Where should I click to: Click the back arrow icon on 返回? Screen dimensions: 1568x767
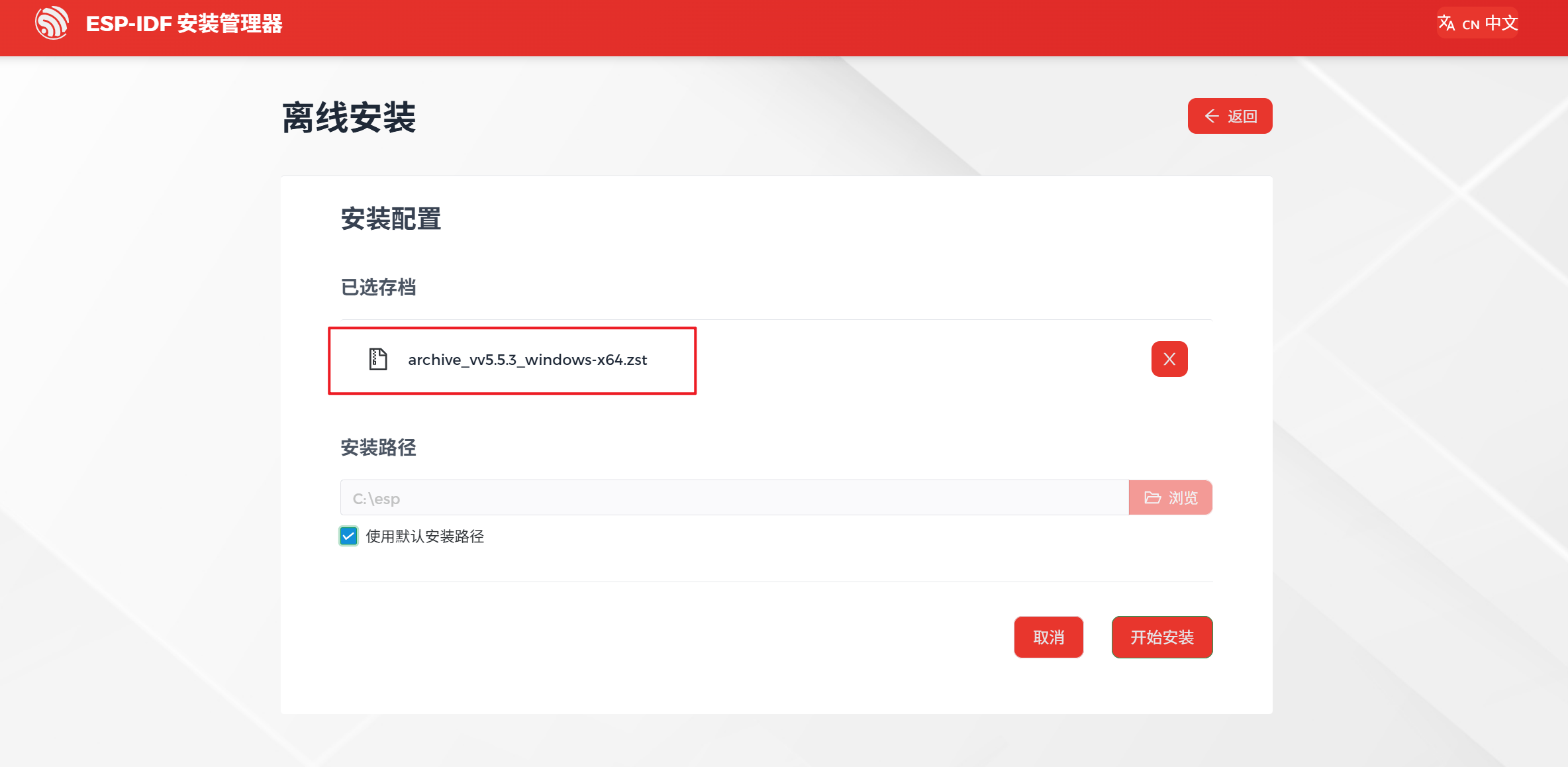1212,117
